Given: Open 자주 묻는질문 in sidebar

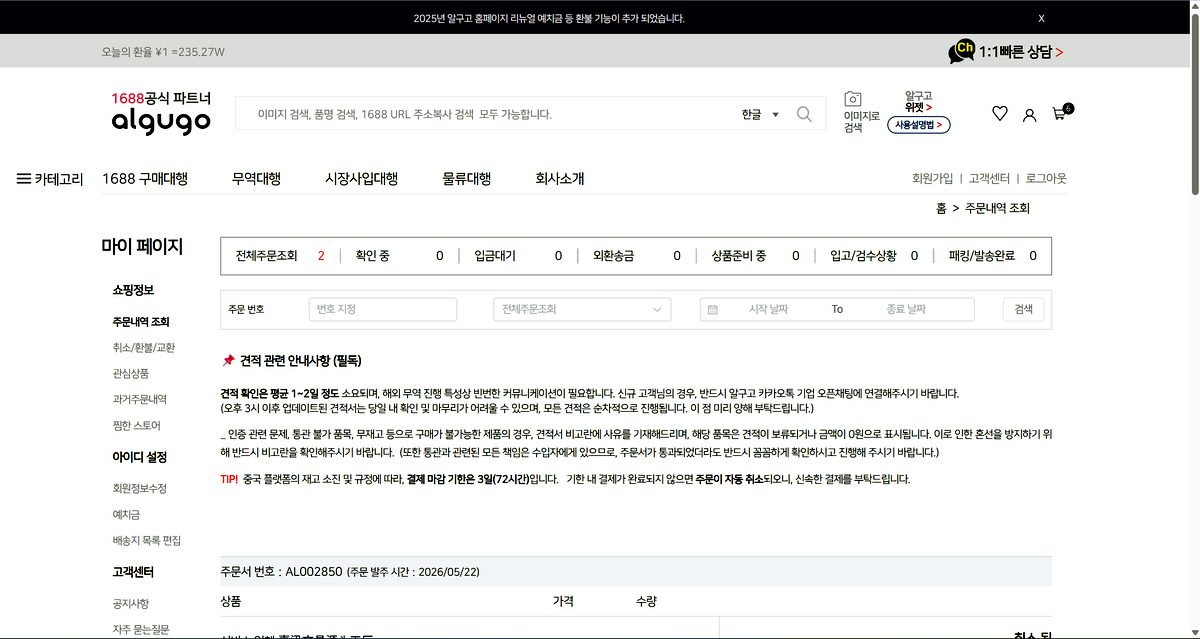Looking at the screenshot, I should [x=140, y=630].
